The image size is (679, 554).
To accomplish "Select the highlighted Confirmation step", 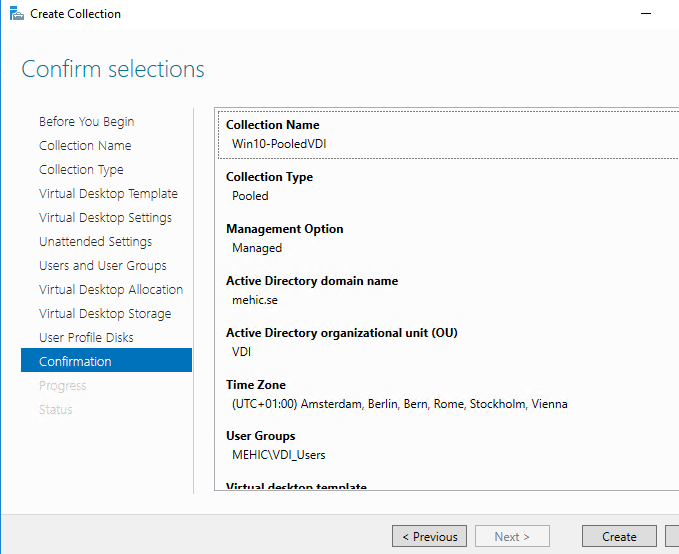I will point(75,362).
